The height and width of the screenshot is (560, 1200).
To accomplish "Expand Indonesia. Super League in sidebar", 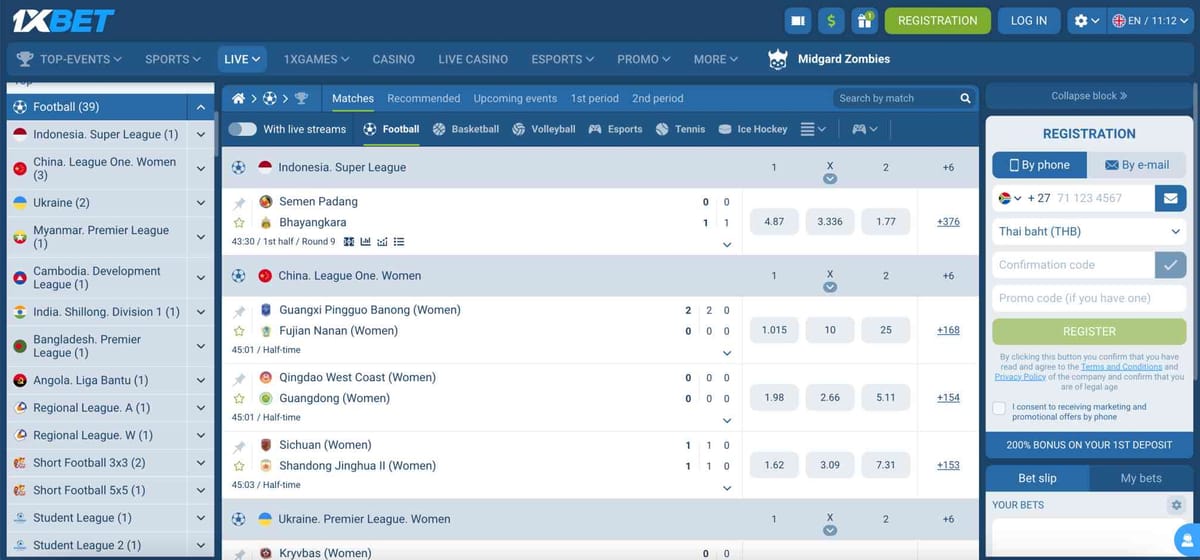I will 201,134.
